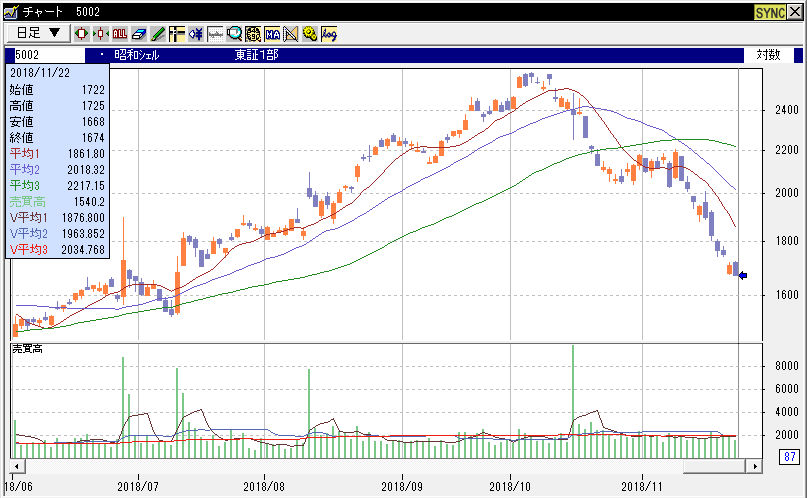Click the 87 count box
Image resolution: width=807 pixels, height=498 pixels.
coord(789,457)
